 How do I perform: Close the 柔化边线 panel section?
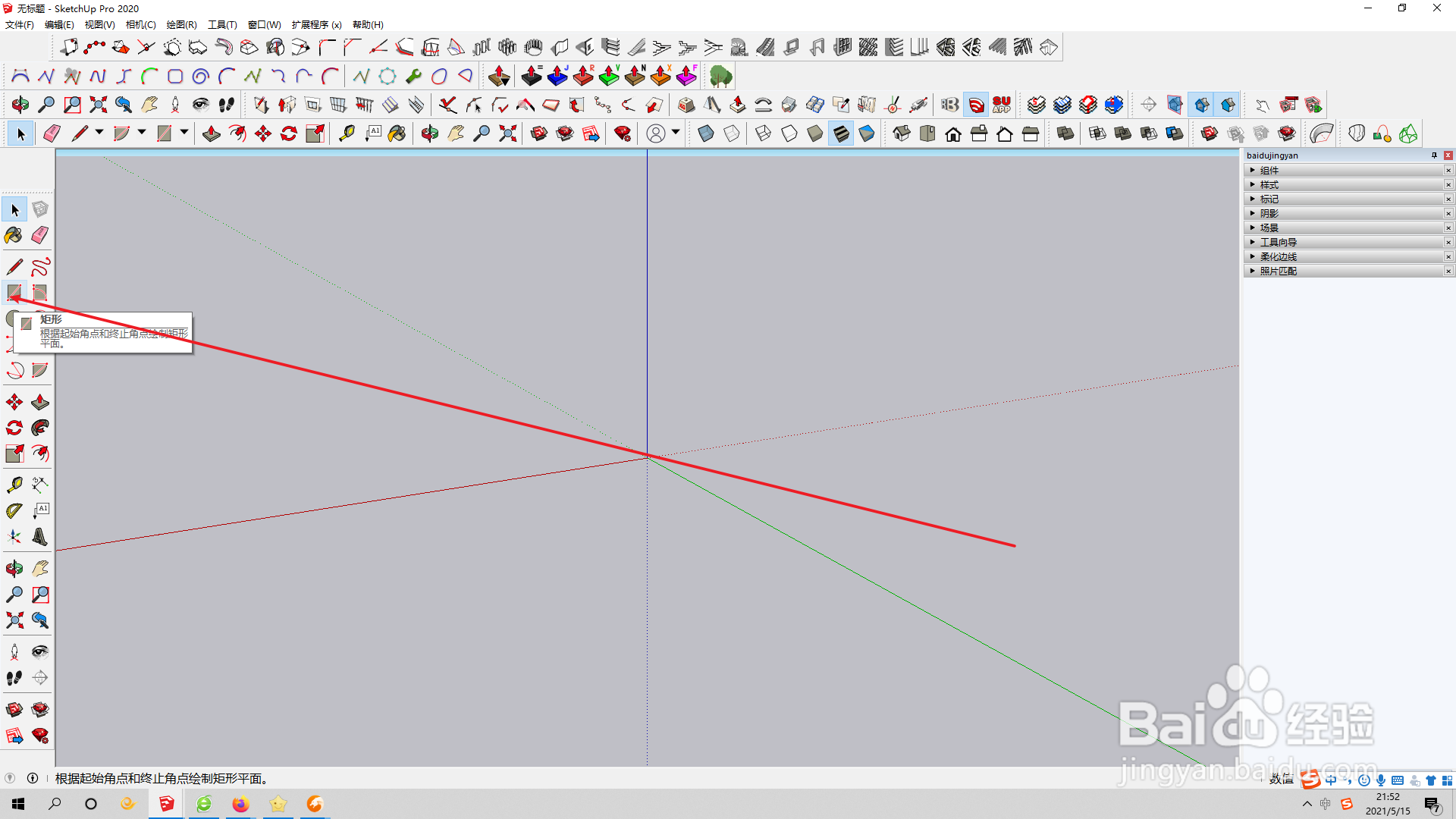point(1448,257)
